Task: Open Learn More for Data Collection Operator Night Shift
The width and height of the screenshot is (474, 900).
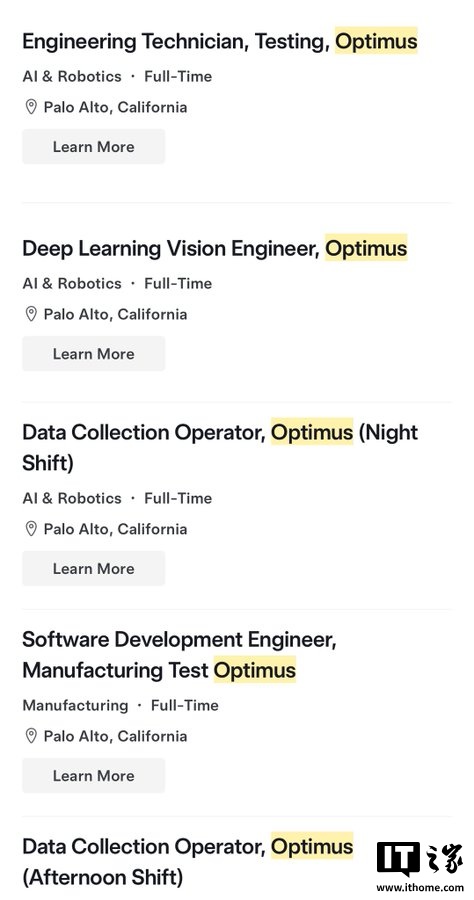Action: tap(94, 569)
